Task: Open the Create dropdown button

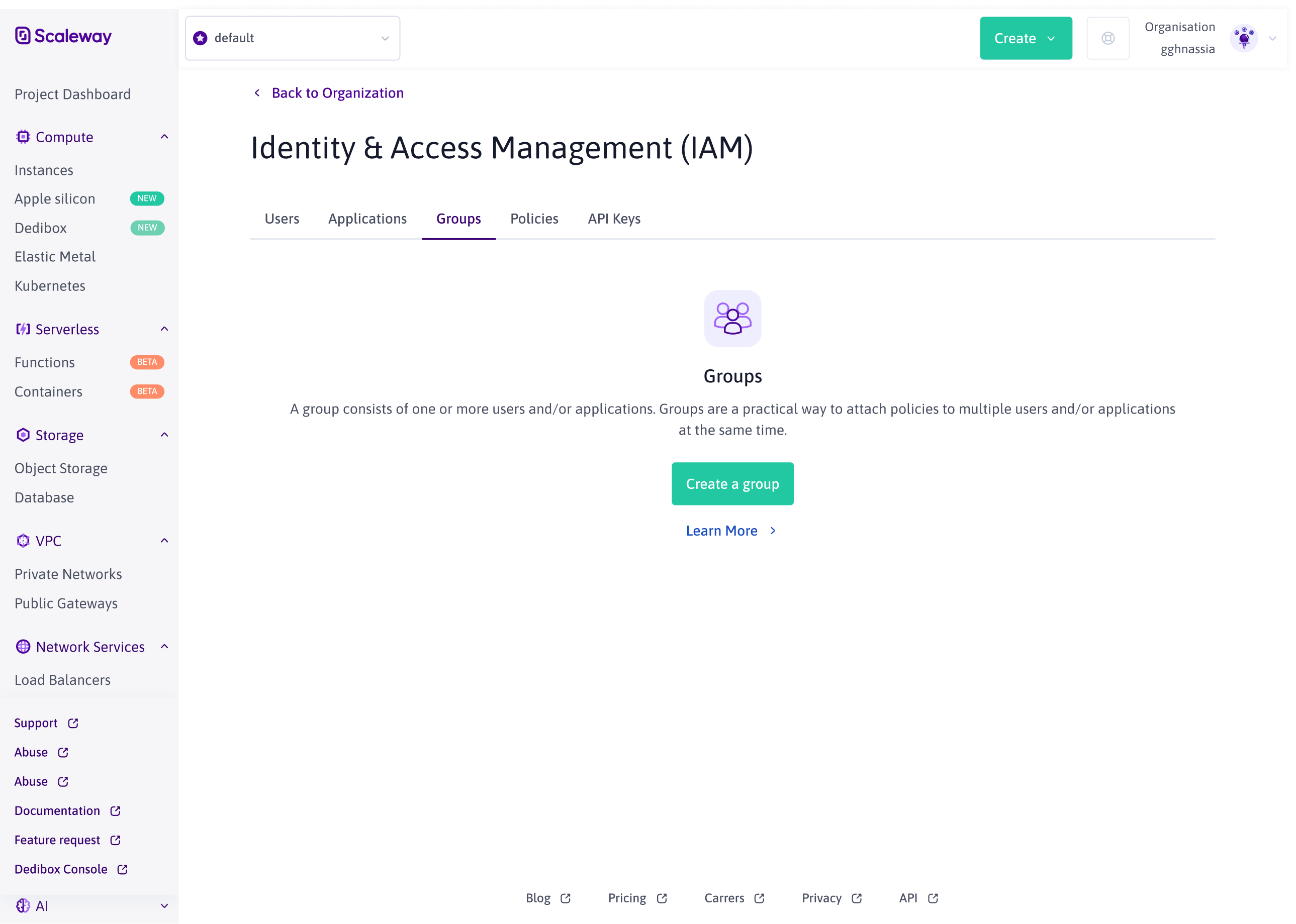Action: click(x=1026, y=38)
